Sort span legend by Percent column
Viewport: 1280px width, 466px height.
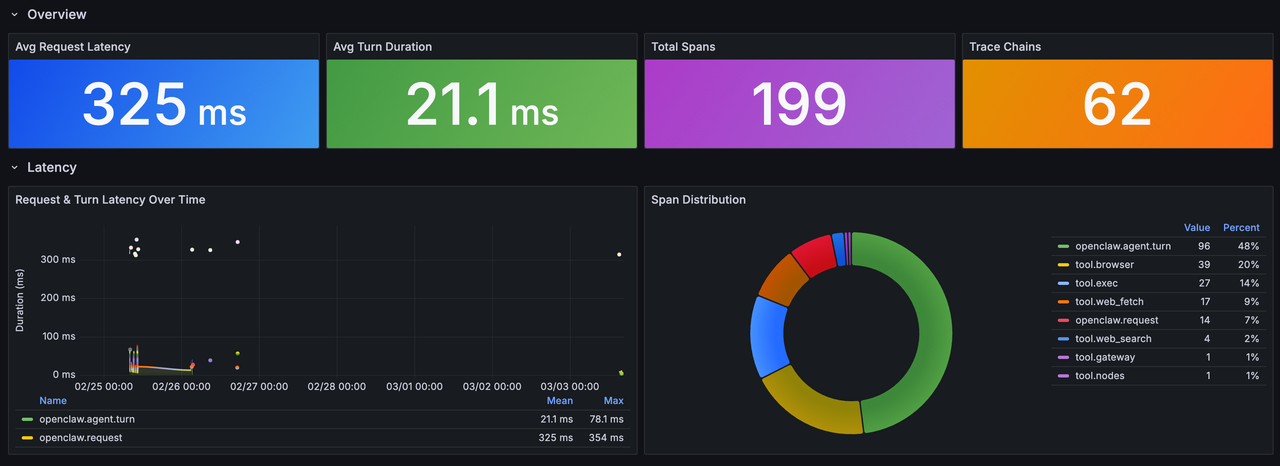click(1240, 228)
